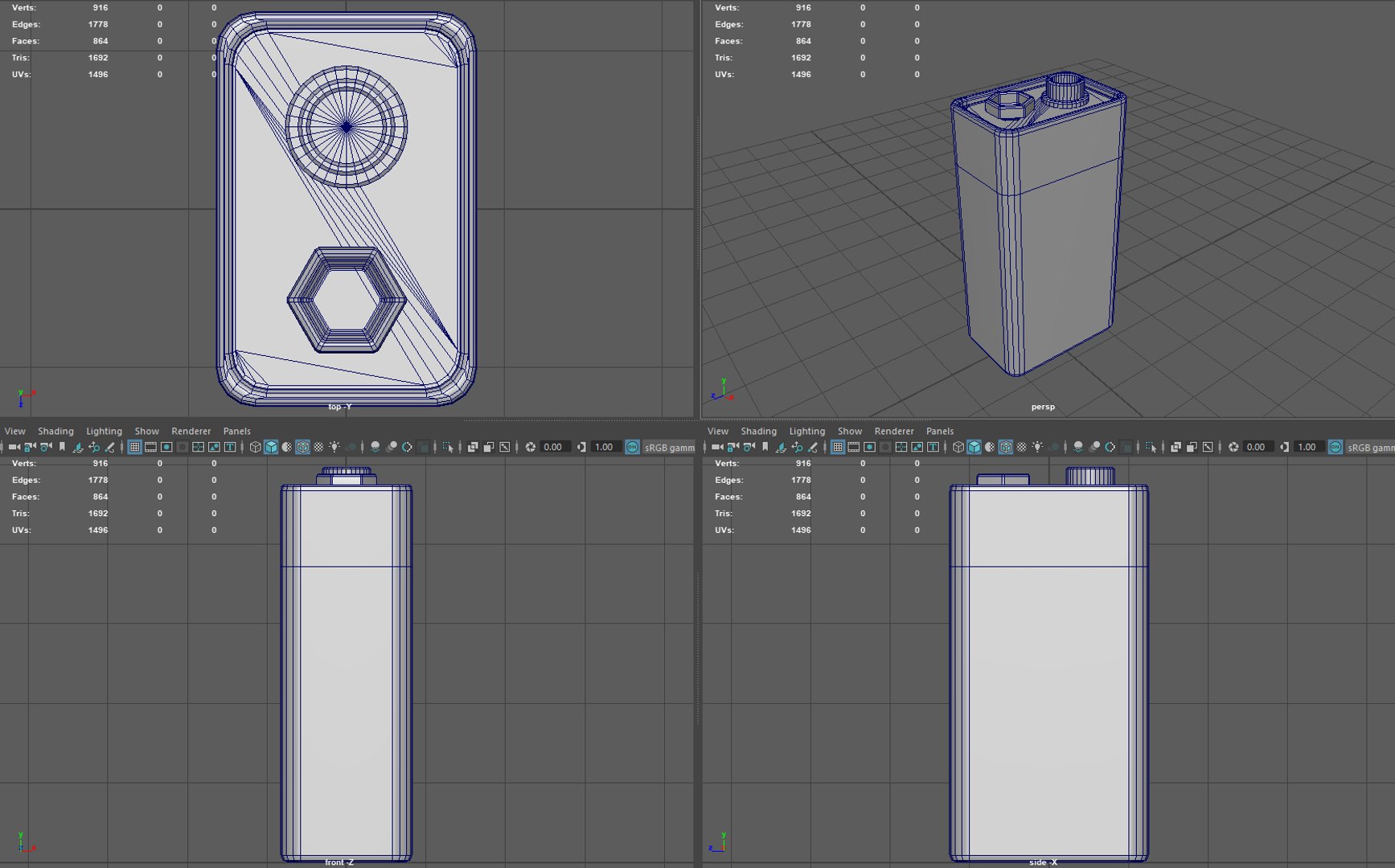Toggle the Grid display in side view toolbar
This screenshot has height=868, width=1395.
tap(837, 447)
